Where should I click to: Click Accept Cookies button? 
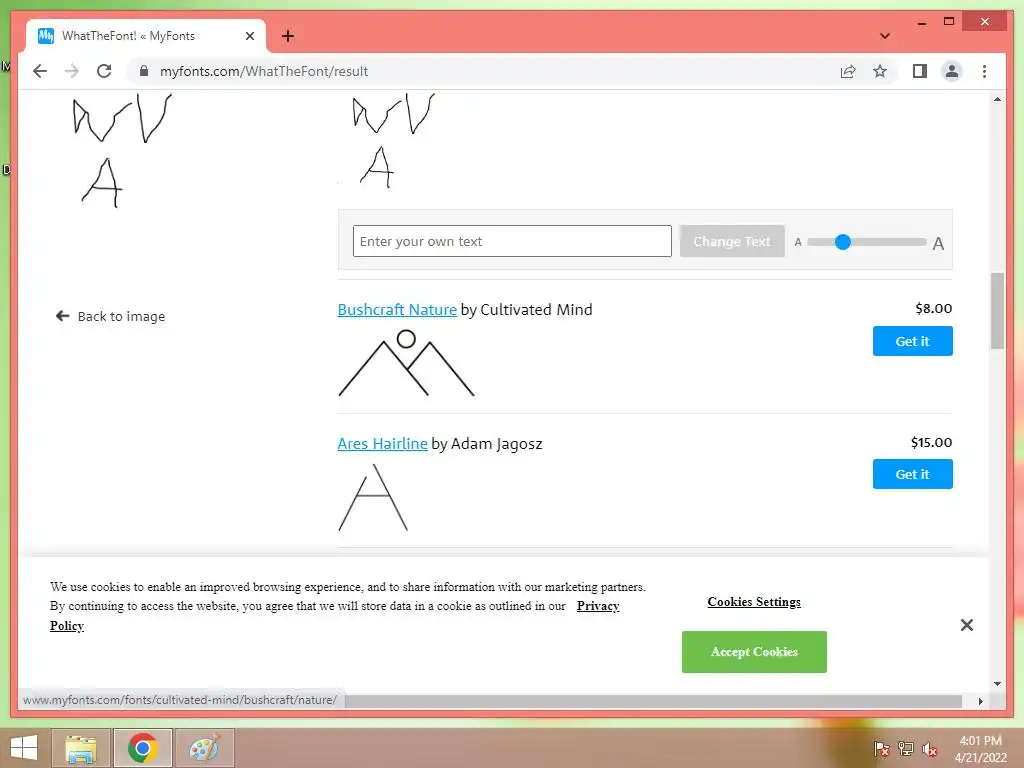(x=754, y=652)
